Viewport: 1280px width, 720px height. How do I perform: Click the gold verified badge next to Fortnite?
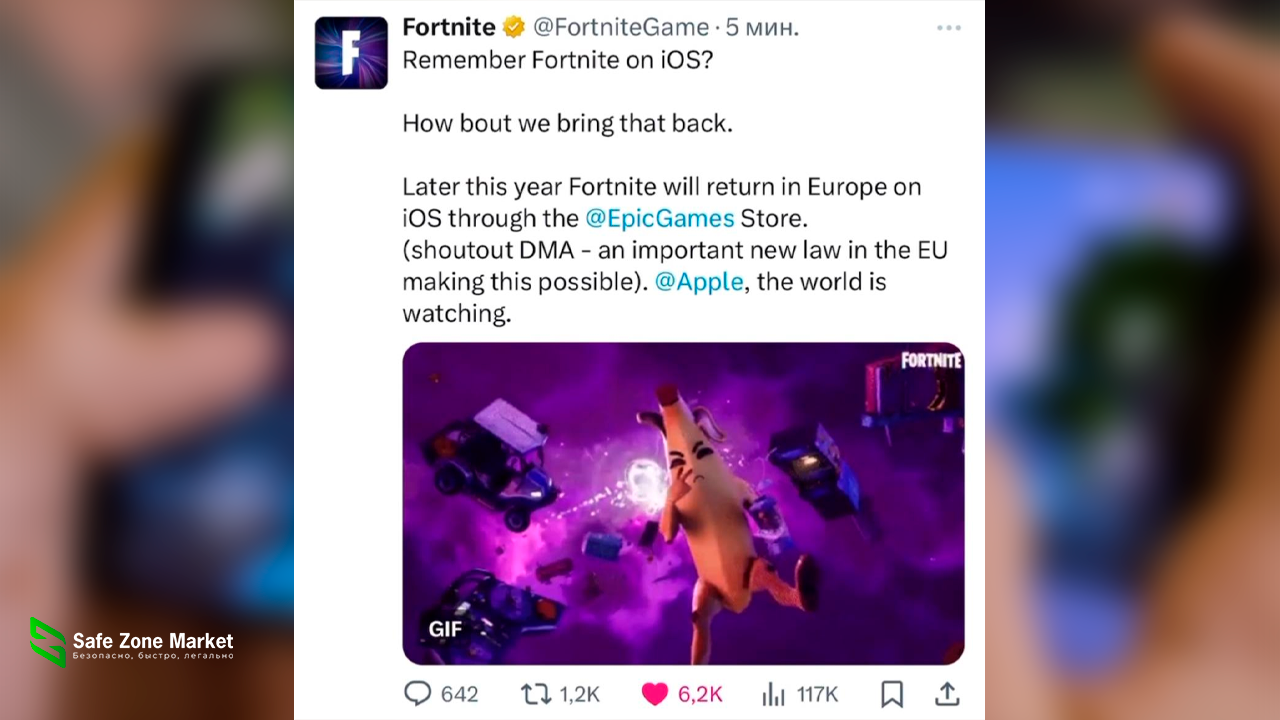513,27
